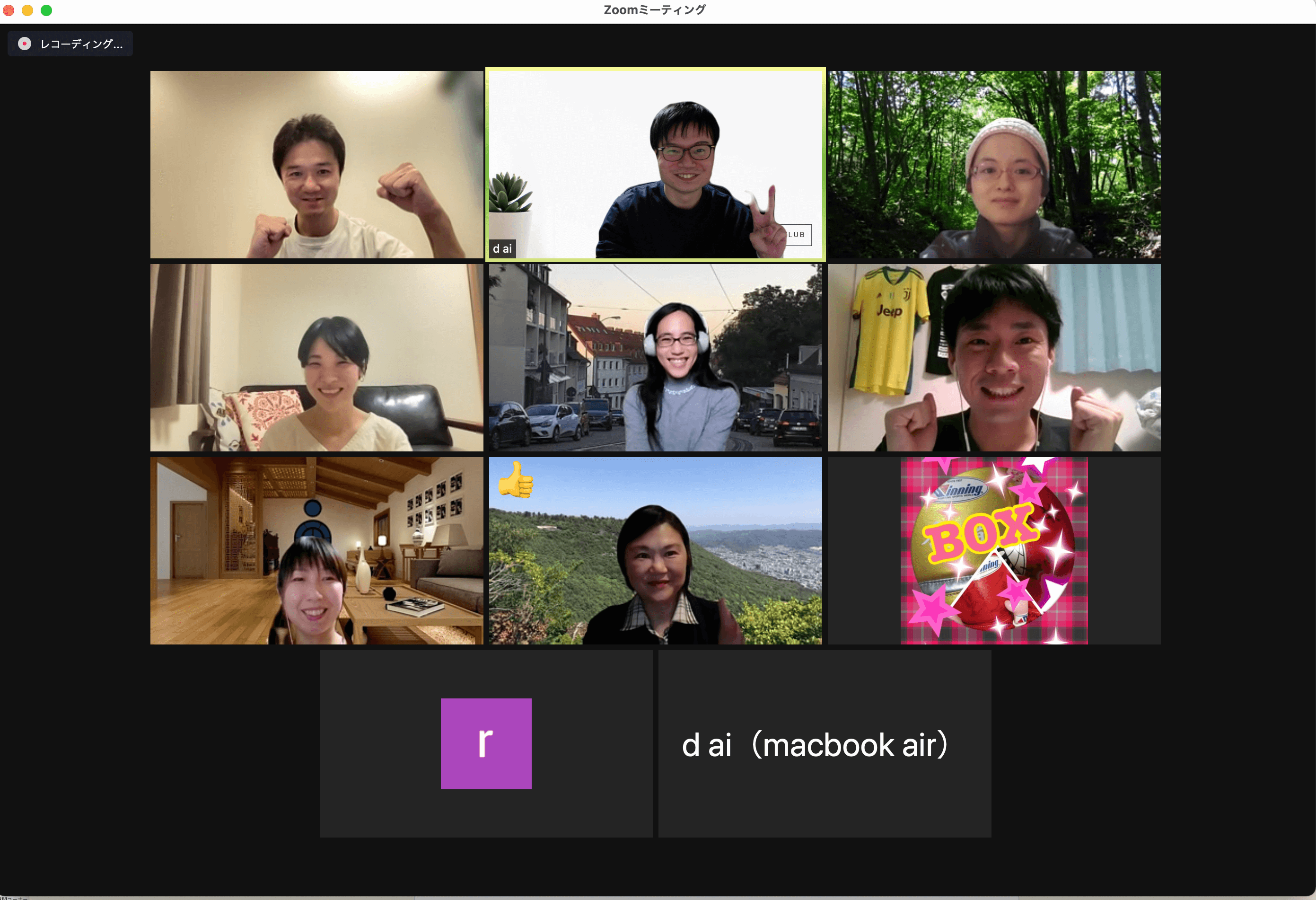Click the レコーディング recording status button
The width and height of the screenshot is (1316, 900).
pyautogui.click(x=70, y=44)
